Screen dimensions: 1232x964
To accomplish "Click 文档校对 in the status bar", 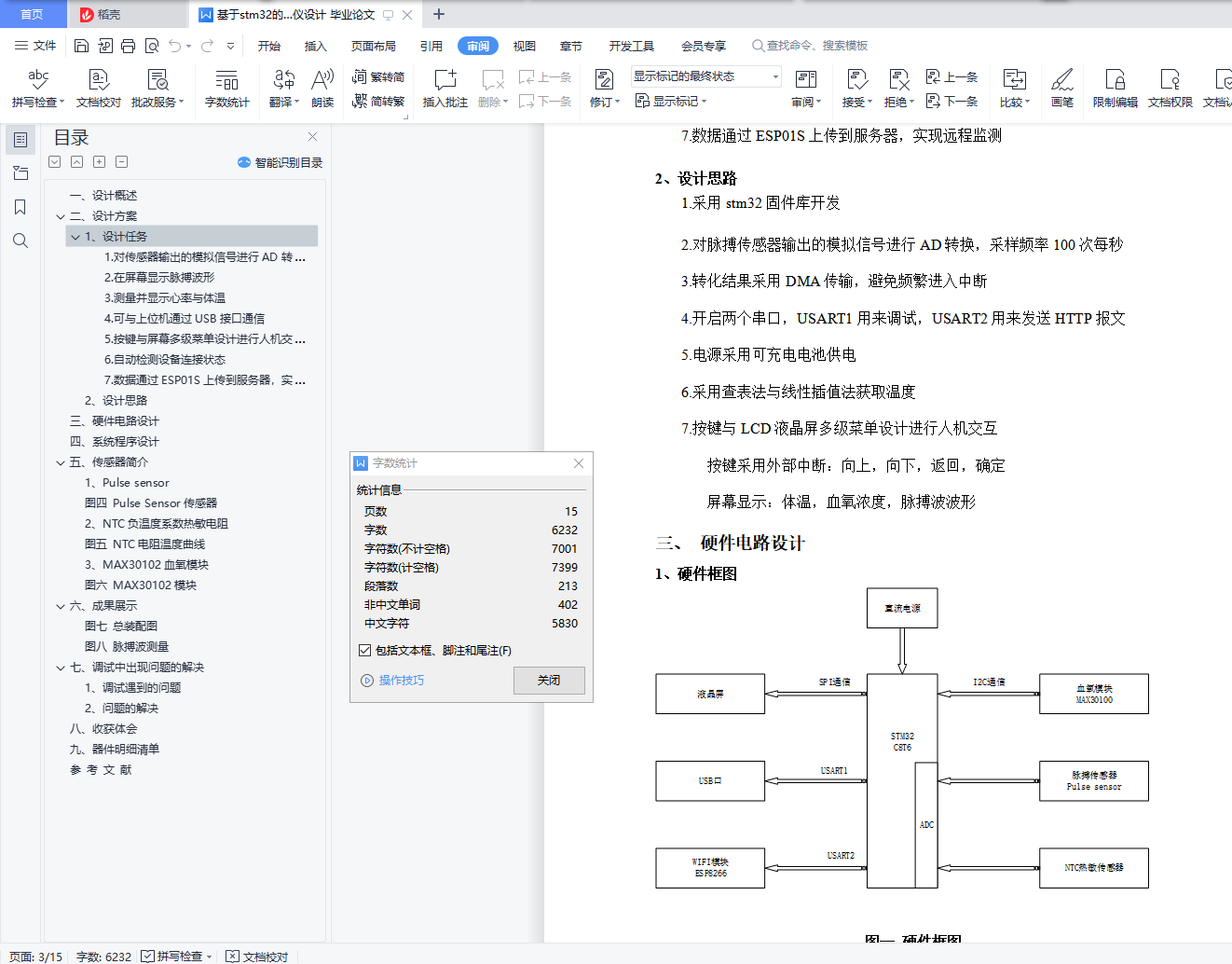I will 258,957.
